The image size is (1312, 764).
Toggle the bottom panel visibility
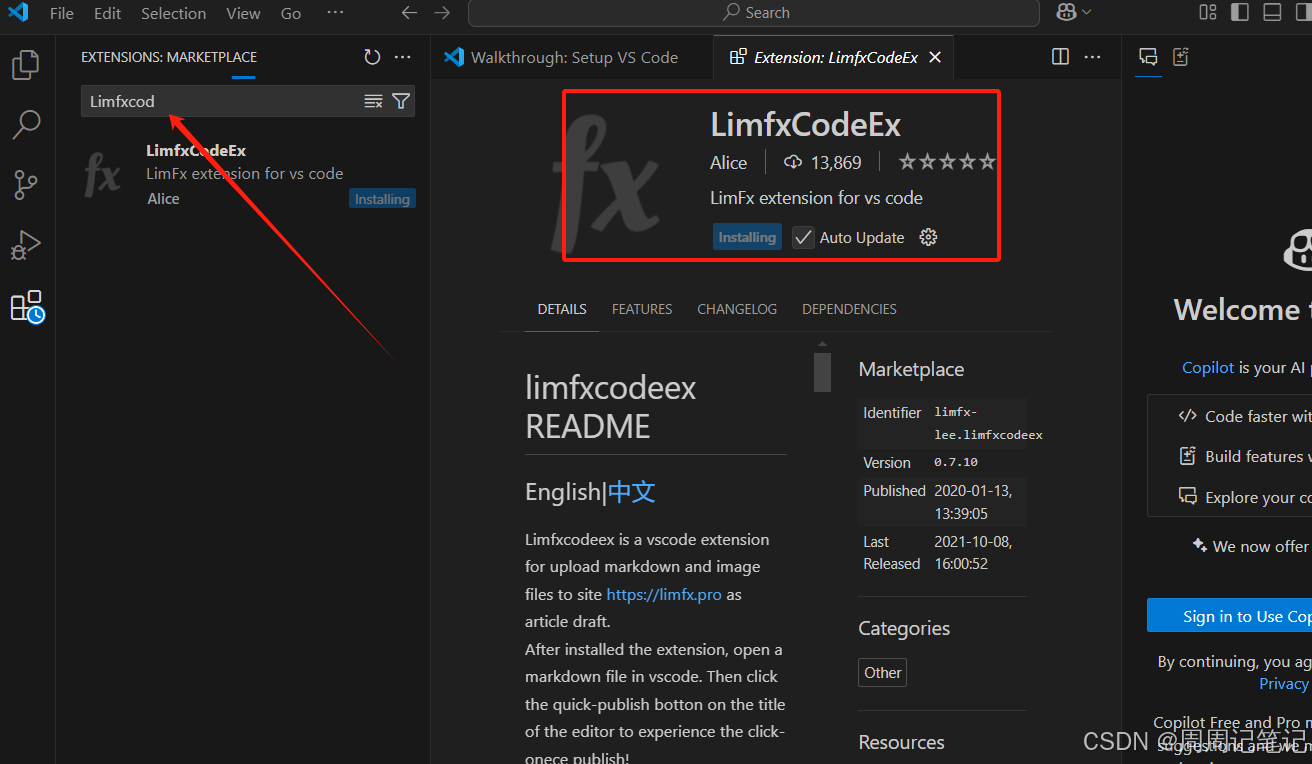1272,12
